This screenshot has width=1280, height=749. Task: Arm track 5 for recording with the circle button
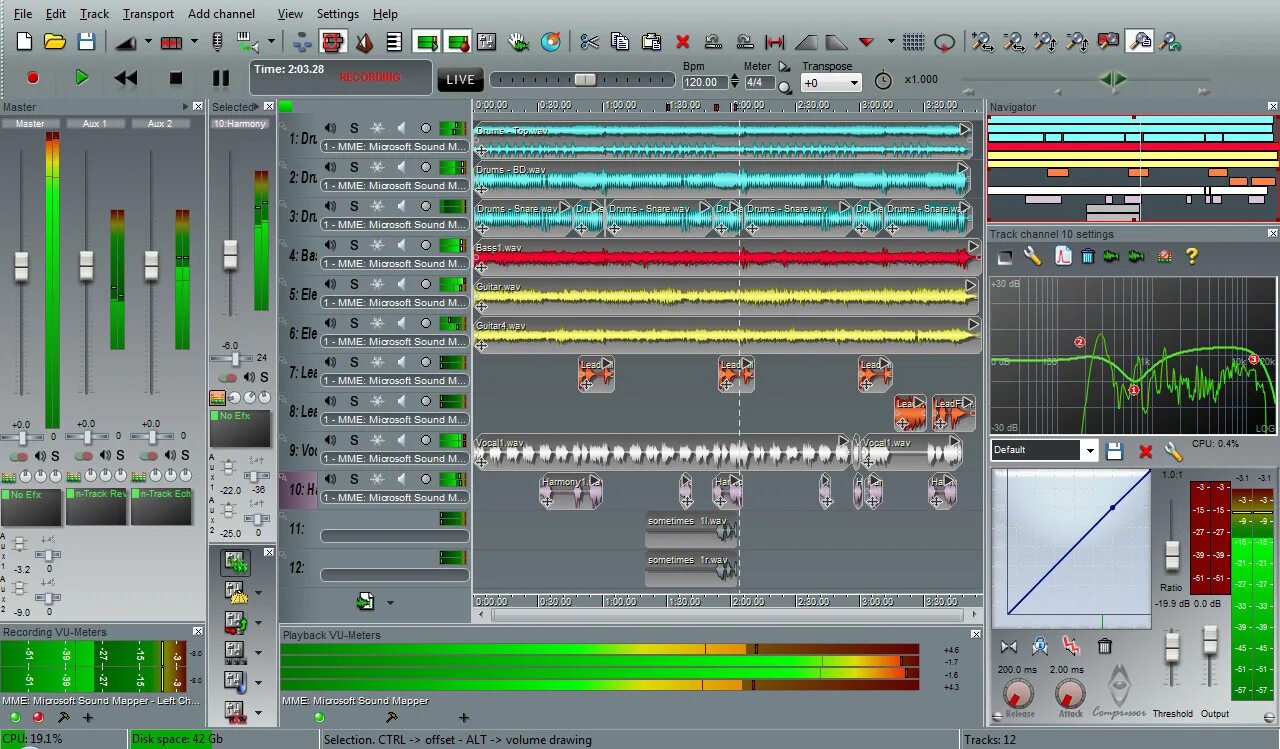coord(426,284)
